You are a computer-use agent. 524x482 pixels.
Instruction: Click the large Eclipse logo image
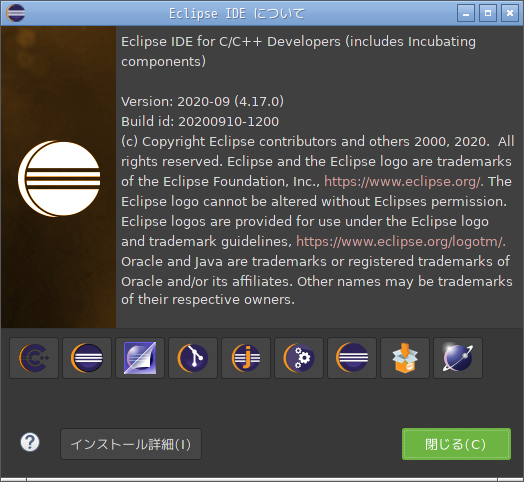(x=59, y=178)
